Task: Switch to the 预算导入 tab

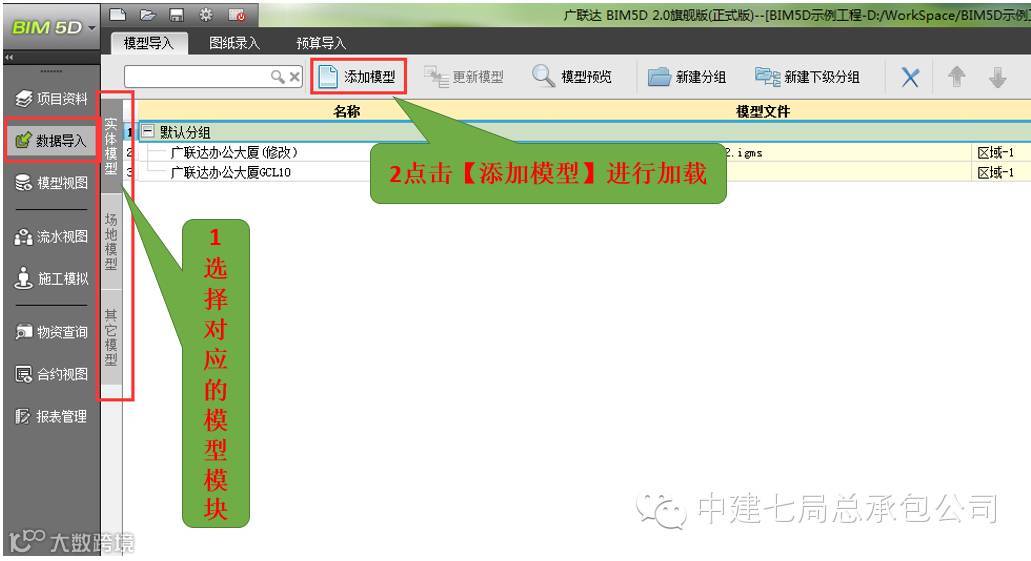Action: [320, 43]
